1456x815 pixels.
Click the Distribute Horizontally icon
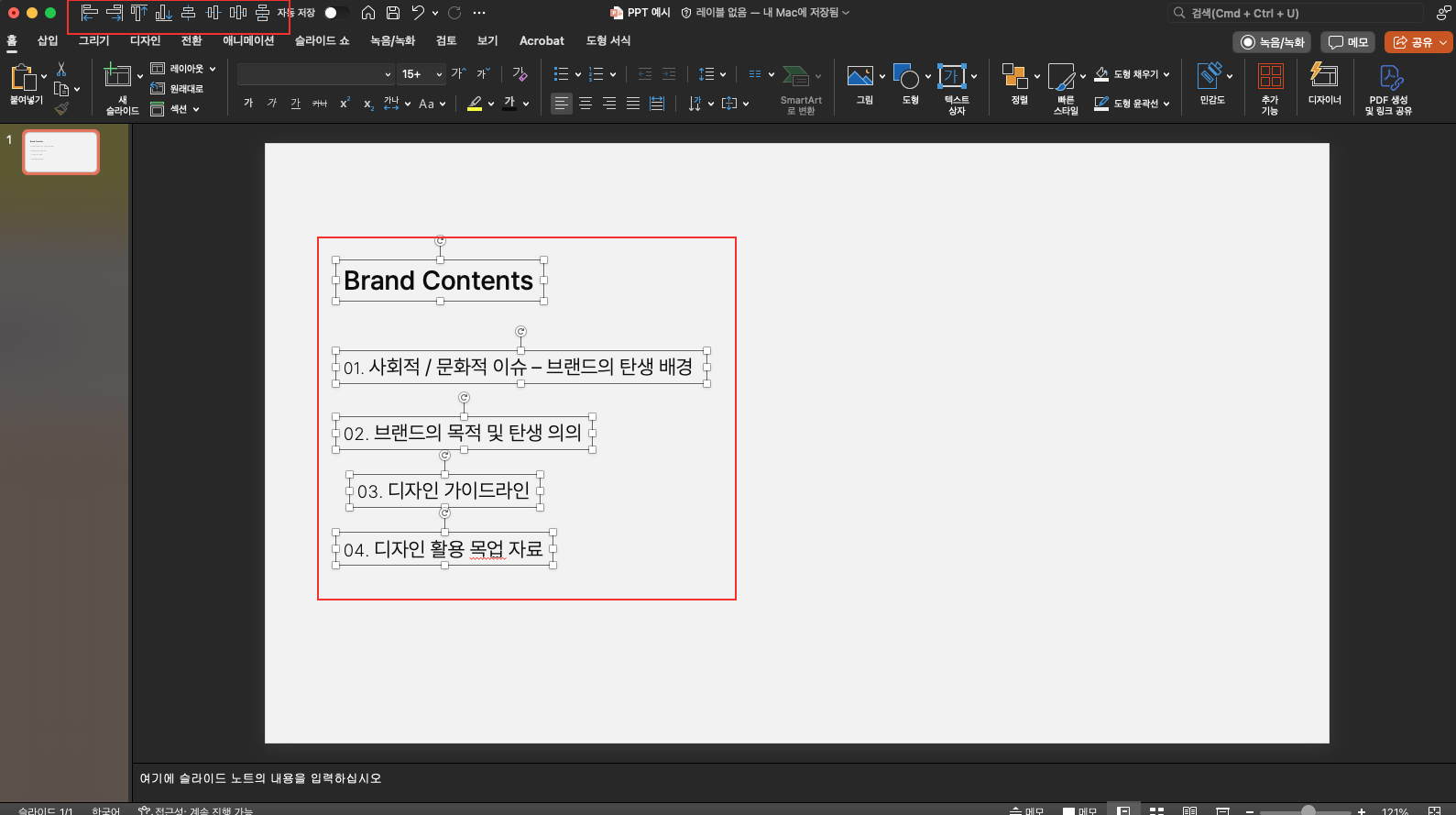coord(237,13)
